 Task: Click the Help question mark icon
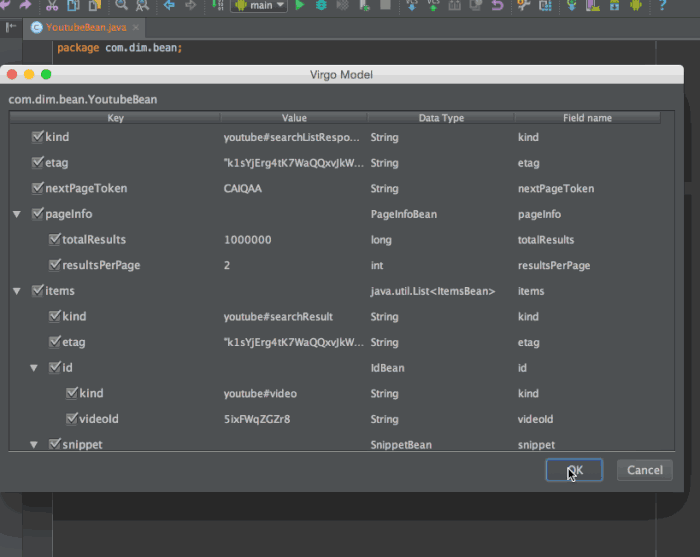[662, 5]
